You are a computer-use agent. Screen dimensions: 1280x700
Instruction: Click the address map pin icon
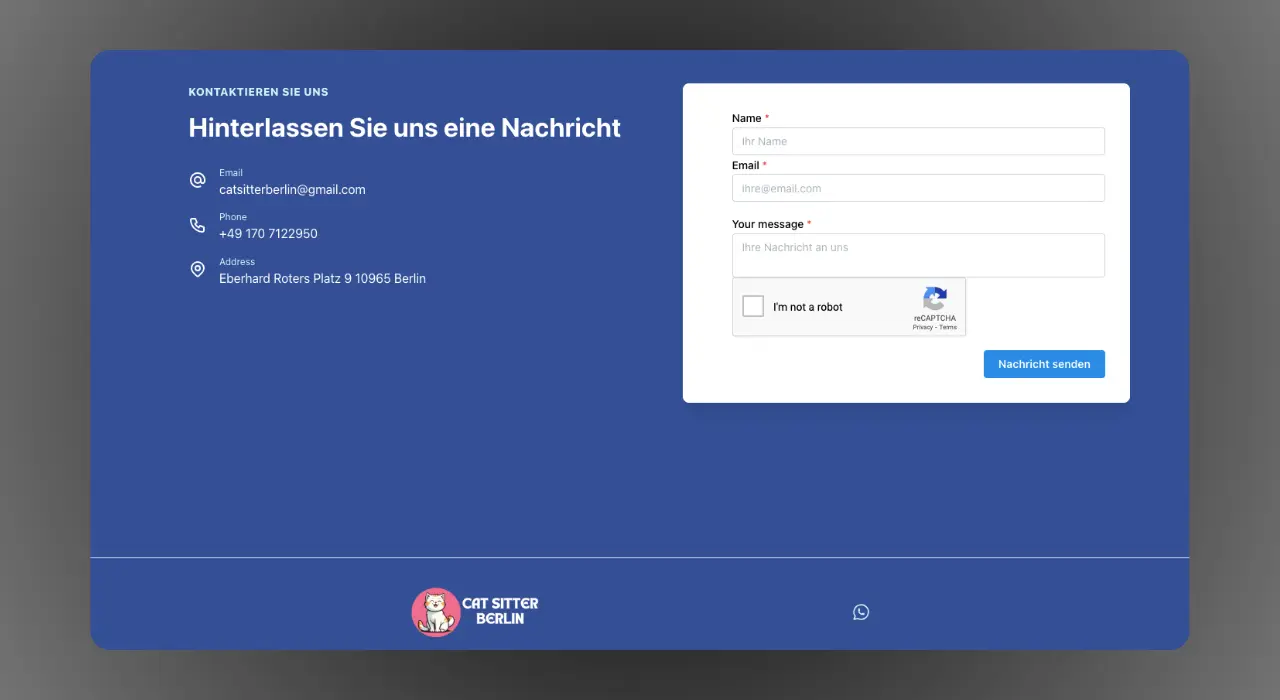tap(198, 269)
